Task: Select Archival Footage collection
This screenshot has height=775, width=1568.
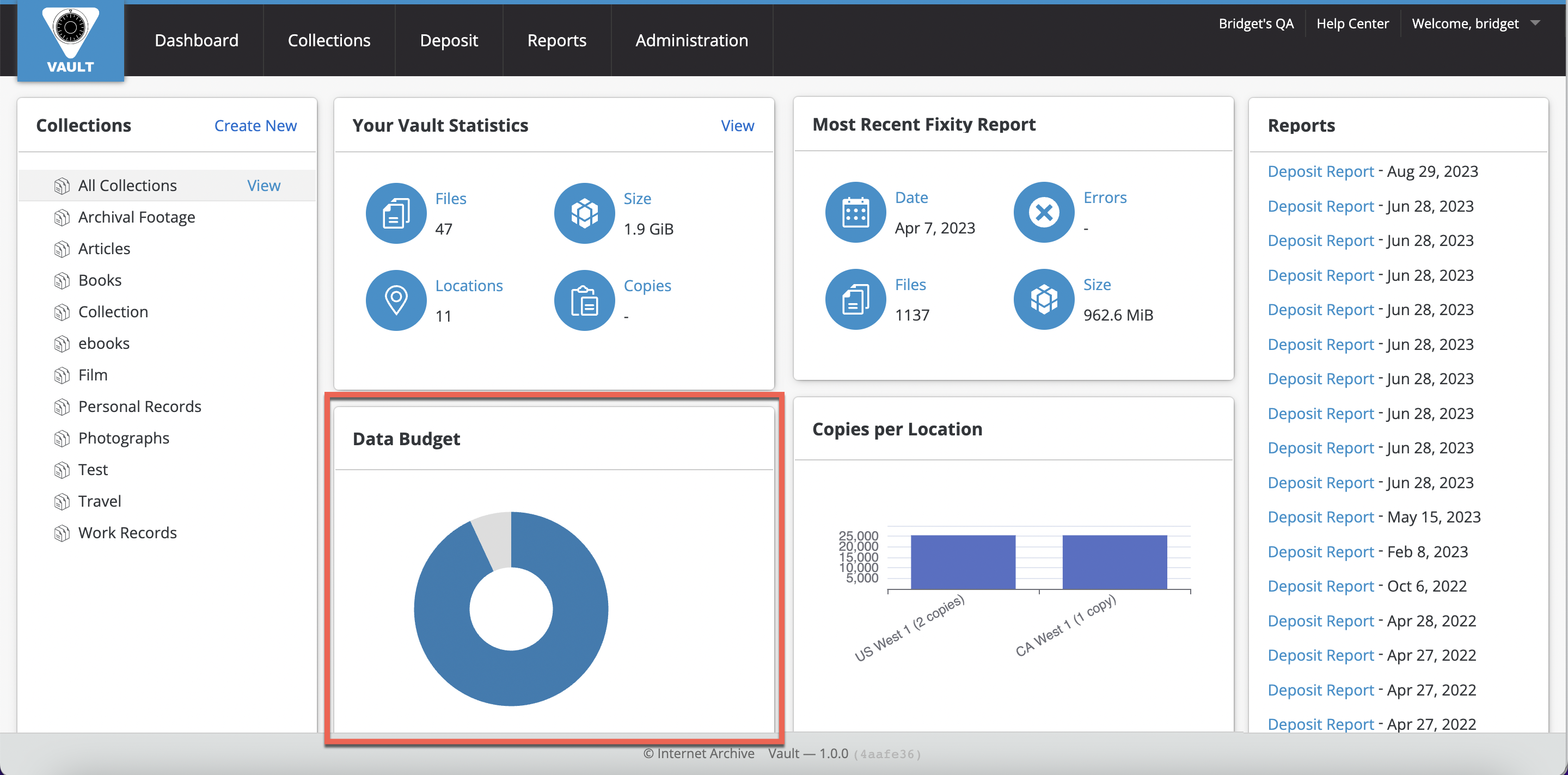Action: (136, 217)
